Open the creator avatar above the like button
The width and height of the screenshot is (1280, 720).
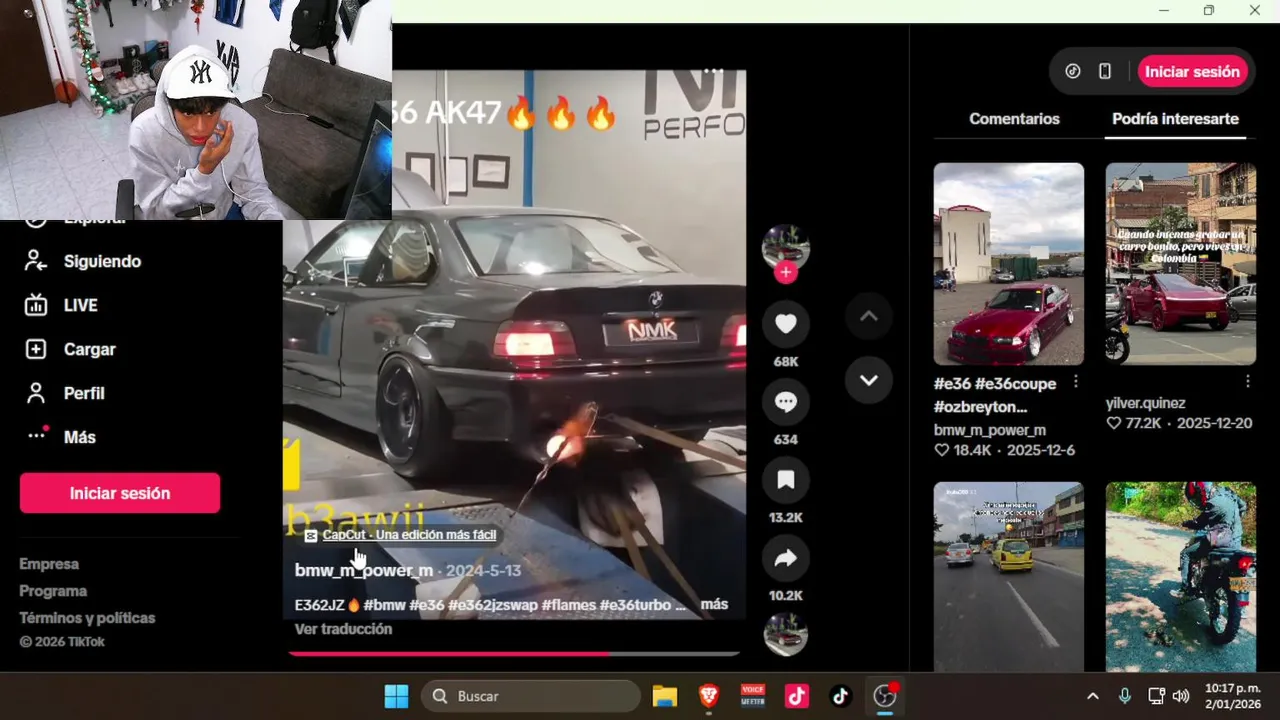pos(786,247)
